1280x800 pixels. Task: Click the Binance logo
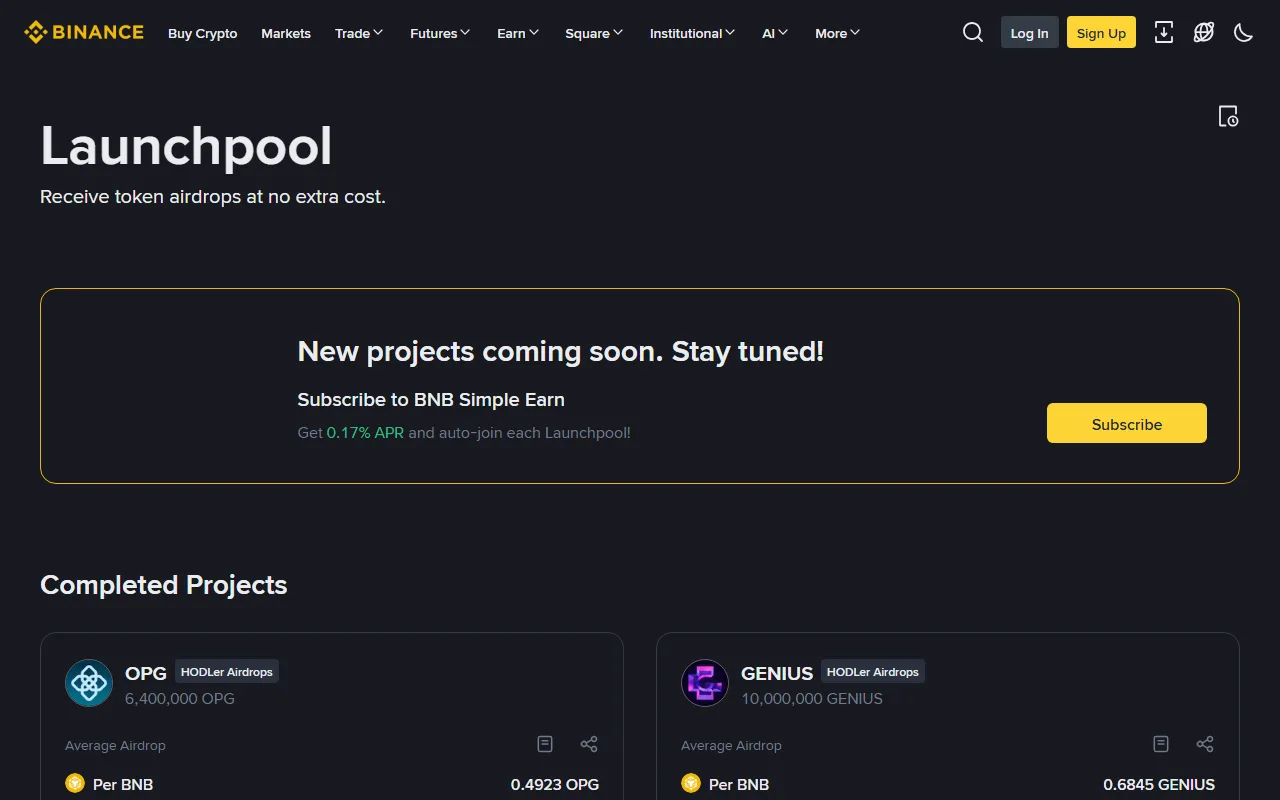[84, 33]
